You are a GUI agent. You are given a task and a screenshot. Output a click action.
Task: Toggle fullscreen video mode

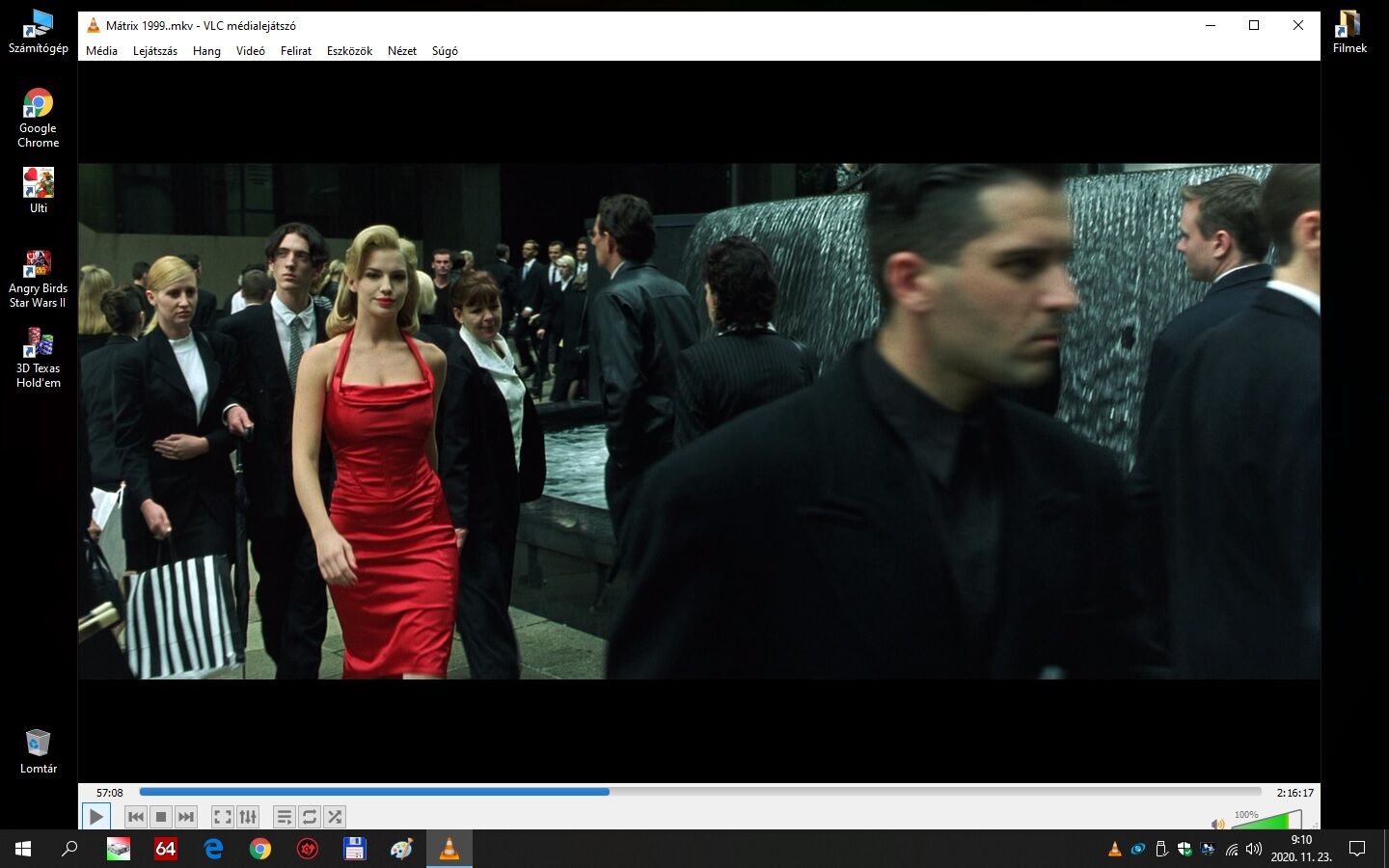(223, 817)
